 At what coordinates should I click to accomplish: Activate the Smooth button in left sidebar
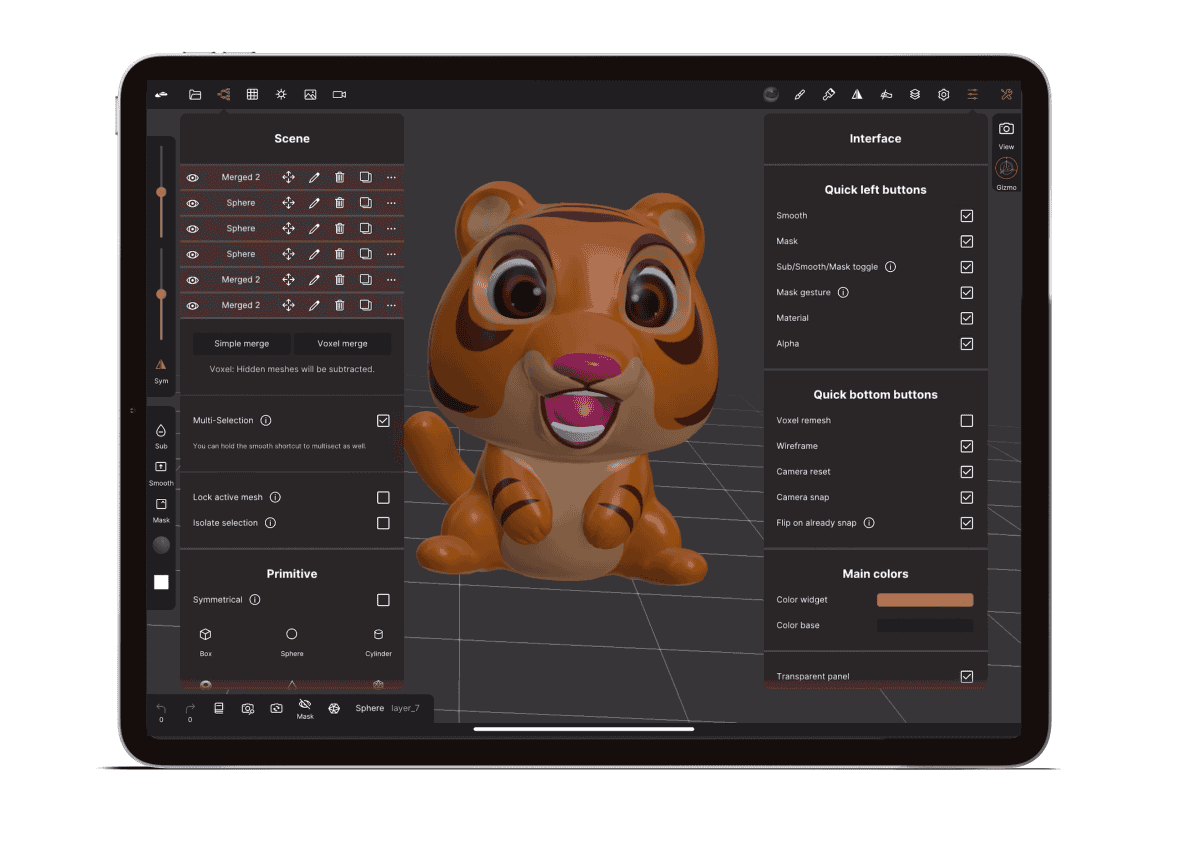click(161, 473)
